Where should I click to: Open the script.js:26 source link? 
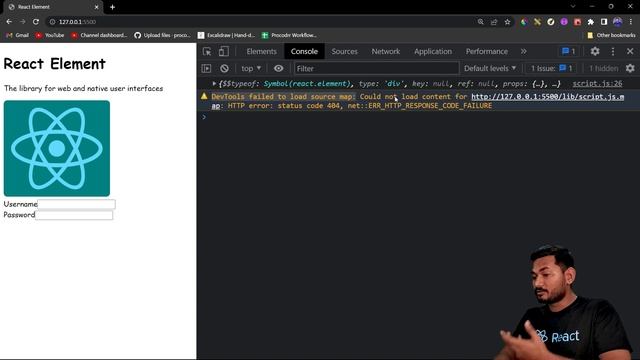(x=597, y=84)
